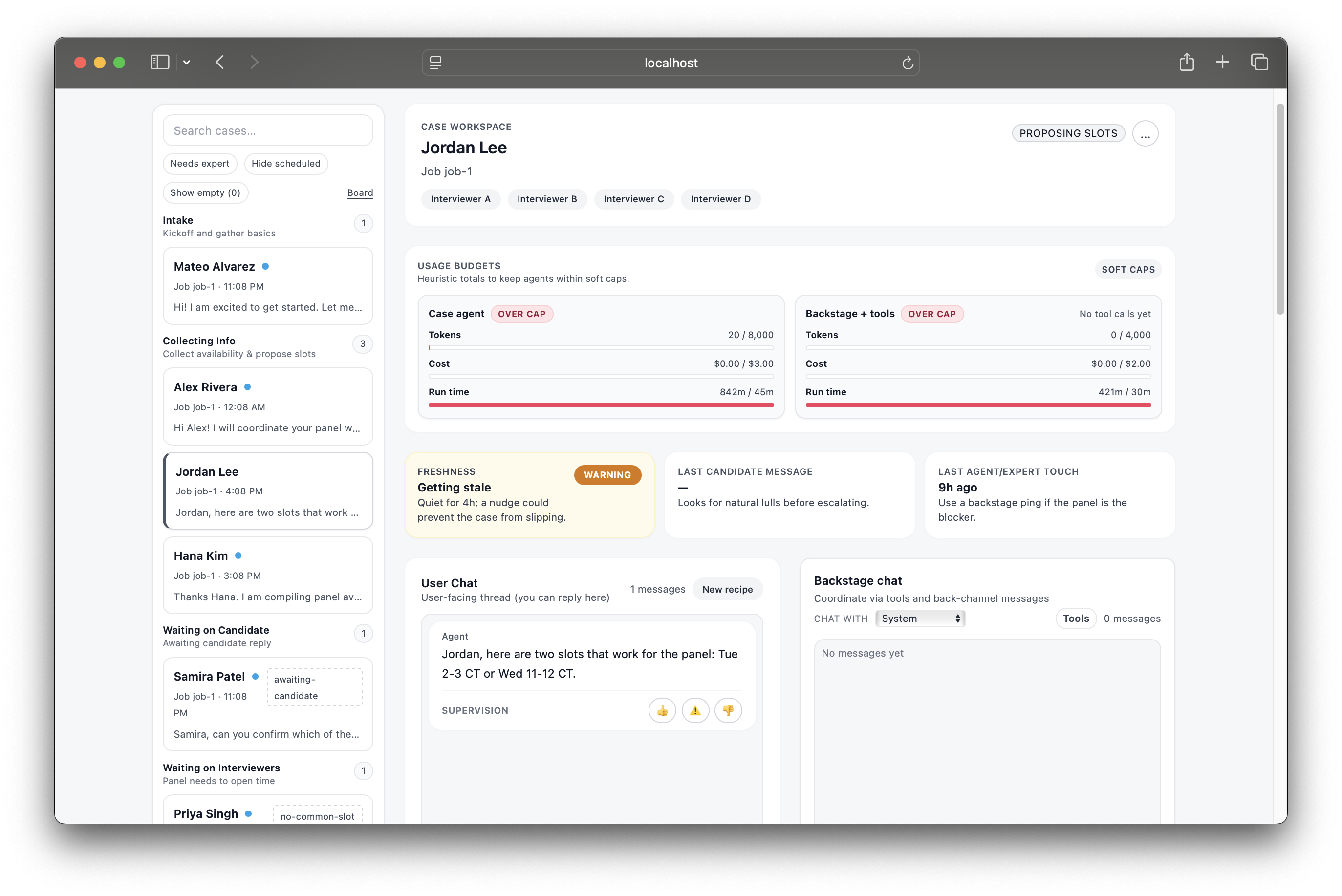Expand the sidebar chevron dropdown in toolbar
Screen dimensions: 1342x896
pyautogui.click(x=186, y=62)
